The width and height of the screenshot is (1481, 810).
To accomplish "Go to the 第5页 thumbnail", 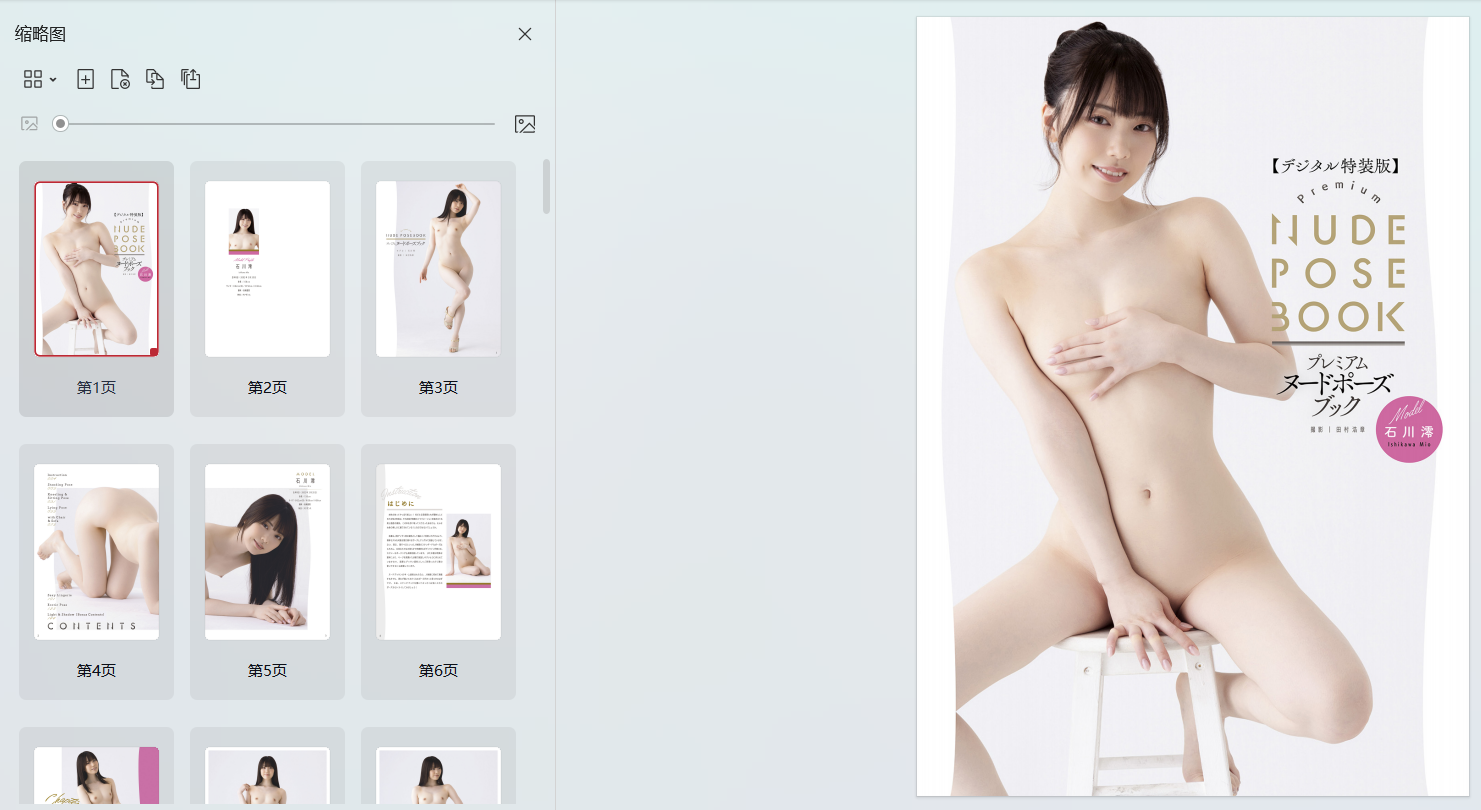I will [x=267, y=552].
